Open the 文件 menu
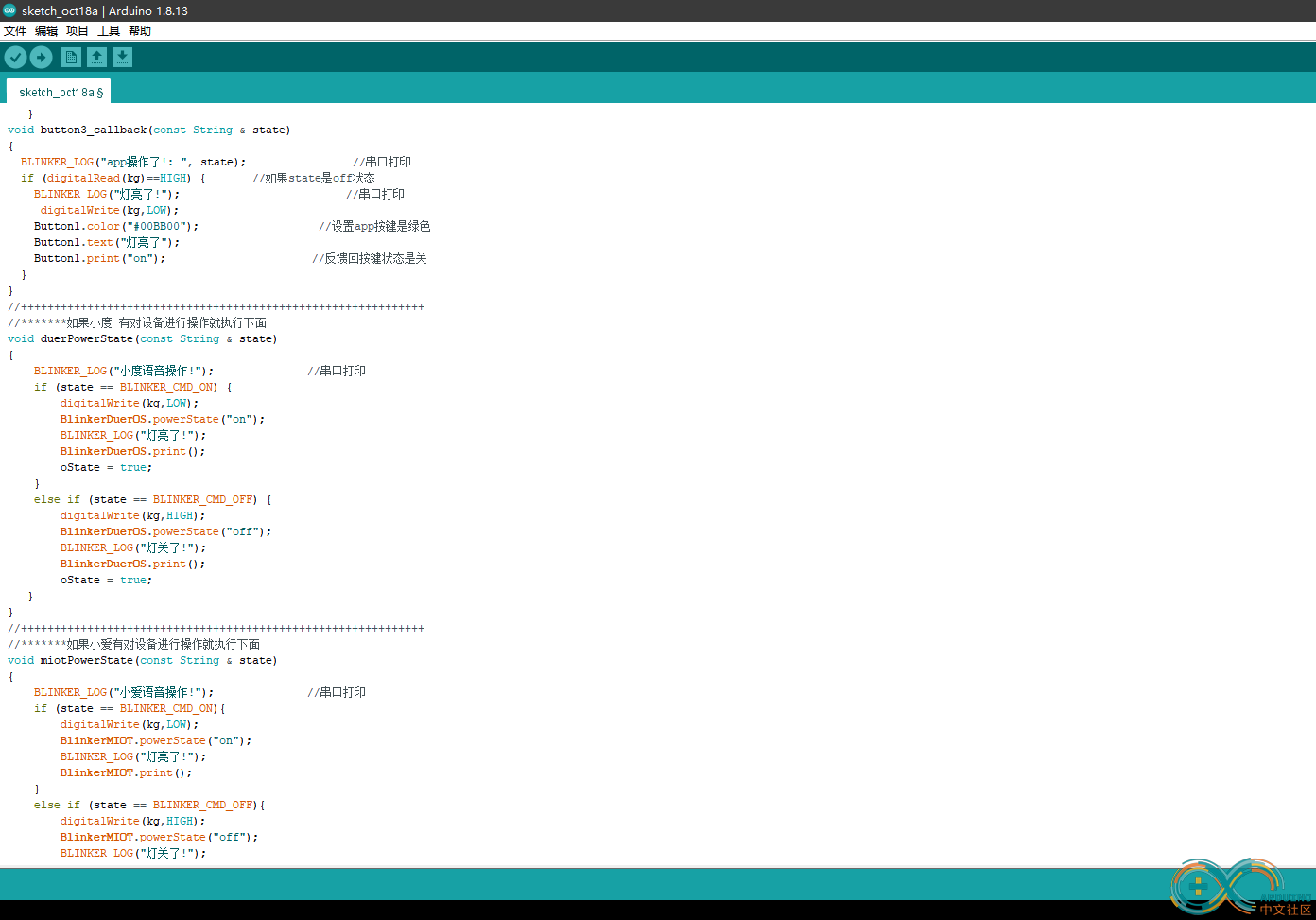Screen dimensions: 1316x920 click(15, 31)
